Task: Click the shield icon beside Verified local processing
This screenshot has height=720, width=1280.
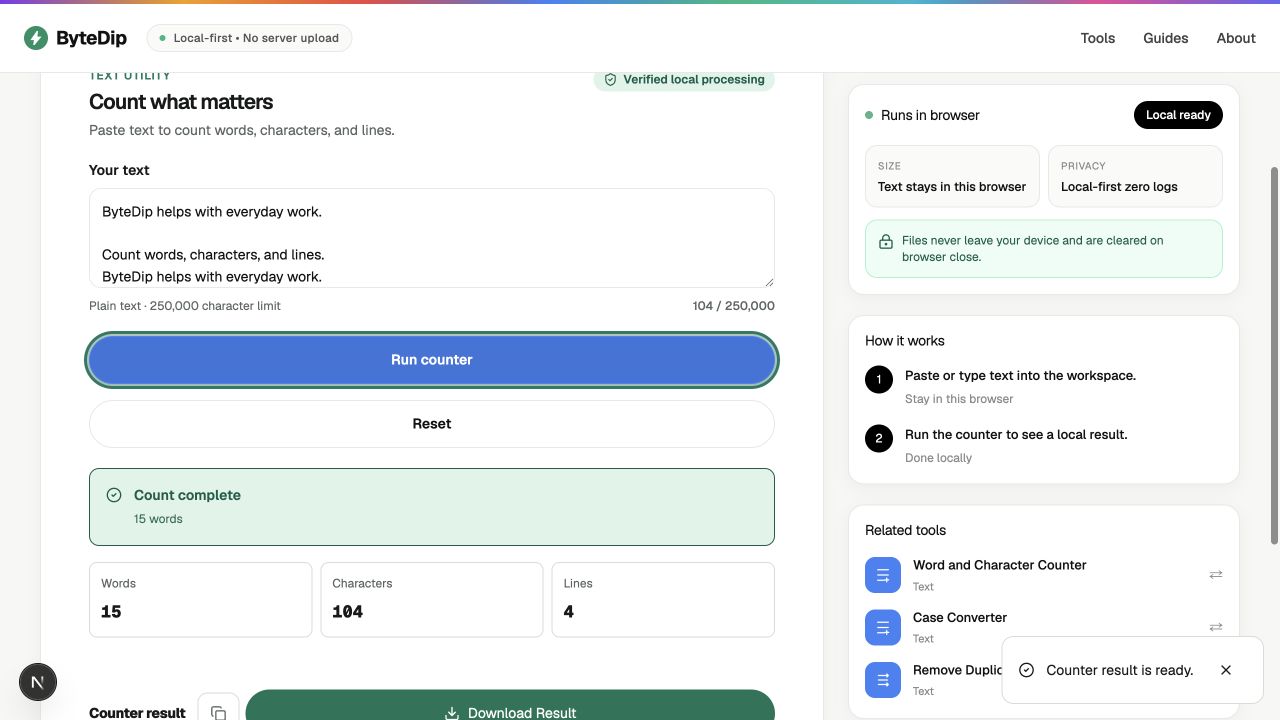Action: tap(610, 80)
